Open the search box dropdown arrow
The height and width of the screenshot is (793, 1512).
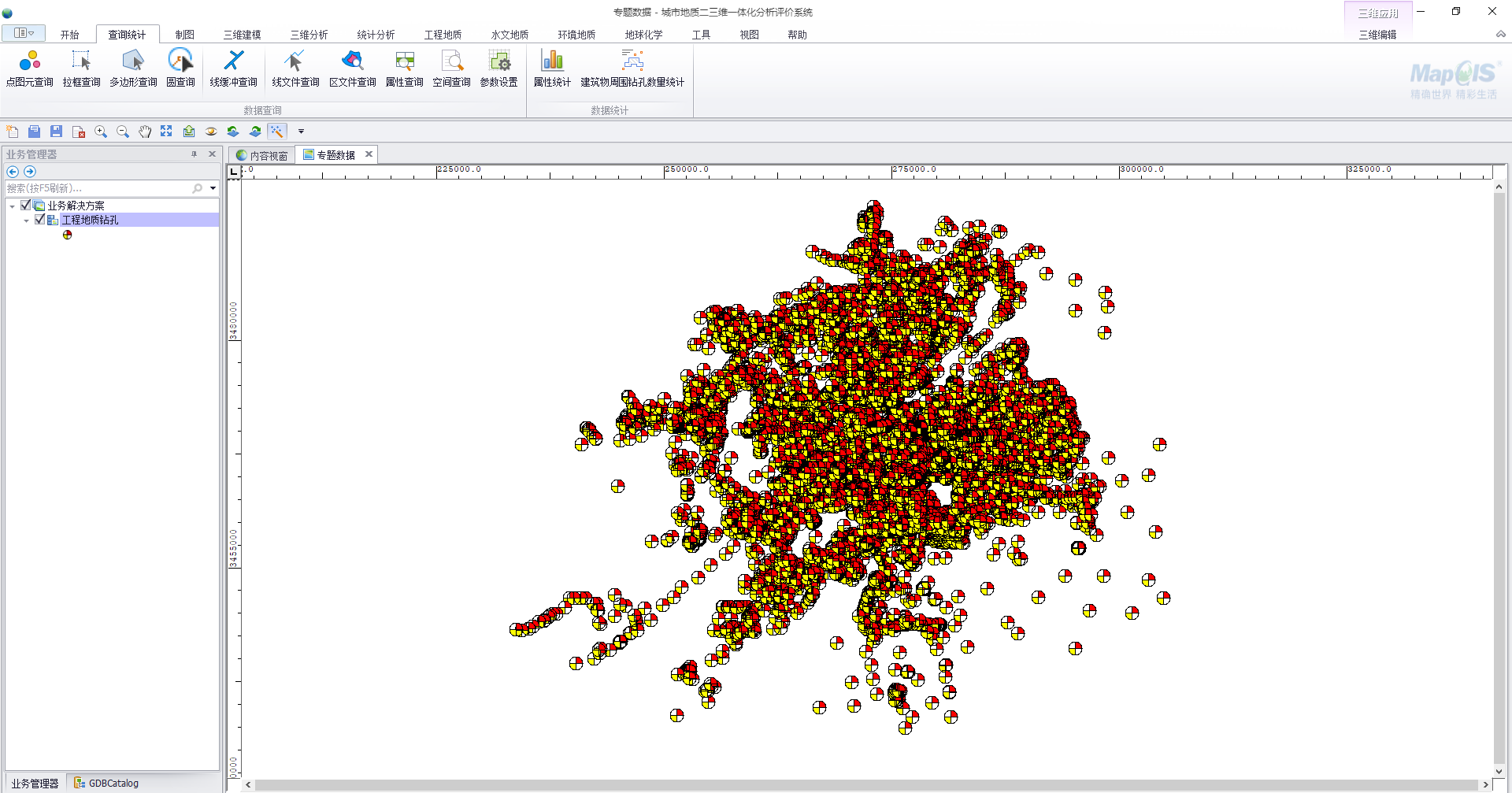(x=213, y=188)
